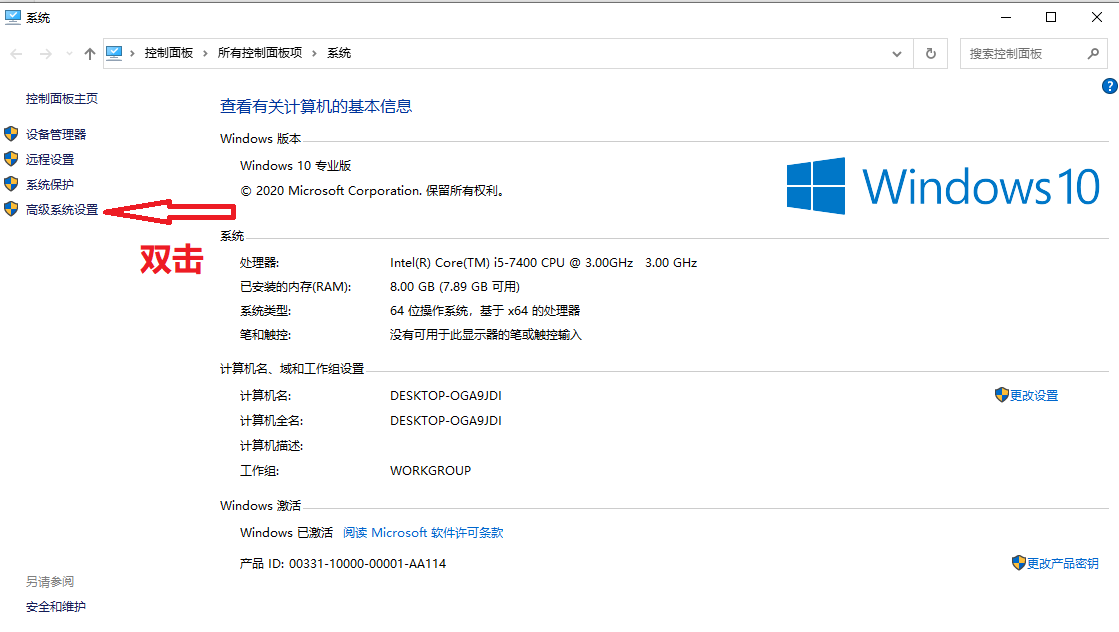Screen dimensions: 1119x632
Task: Open the address bar history dropdown
Action: point(897,53)
